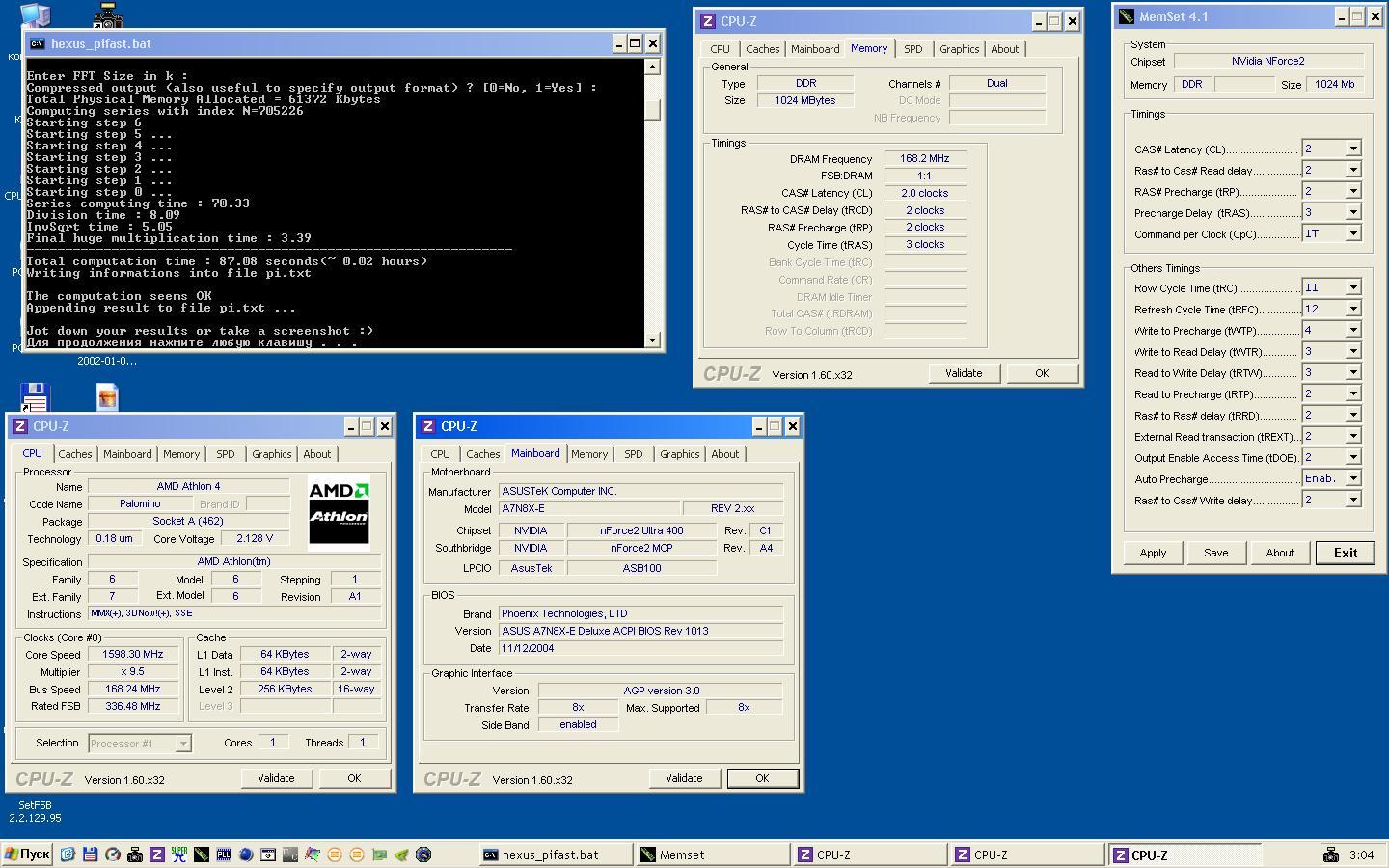The image size is (1389, 868).
Task: Start Super Pi from the quick launch bar
Action: point(179,854)
